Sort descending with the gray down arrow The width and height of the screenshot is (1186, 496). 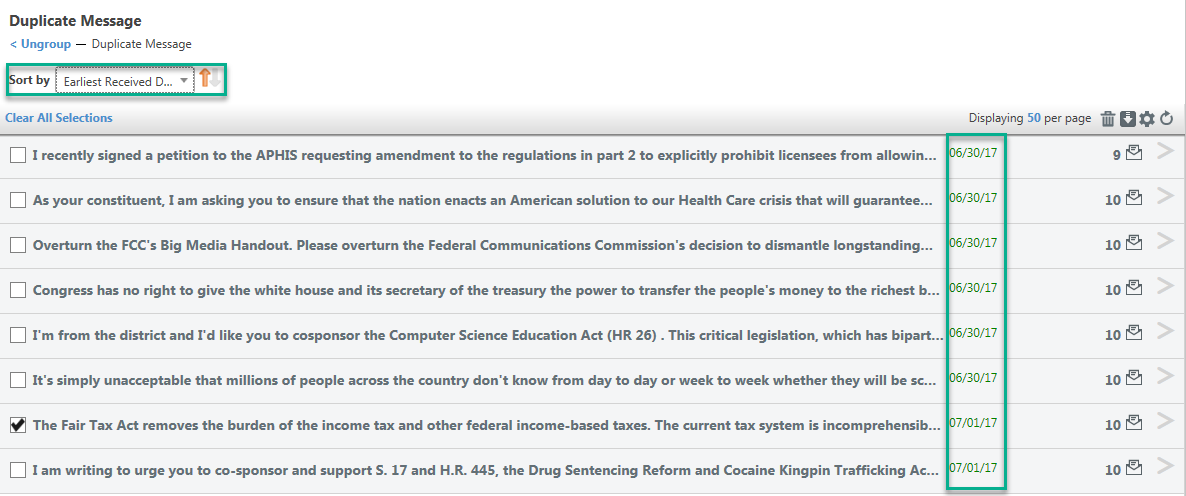coord(216,79)
